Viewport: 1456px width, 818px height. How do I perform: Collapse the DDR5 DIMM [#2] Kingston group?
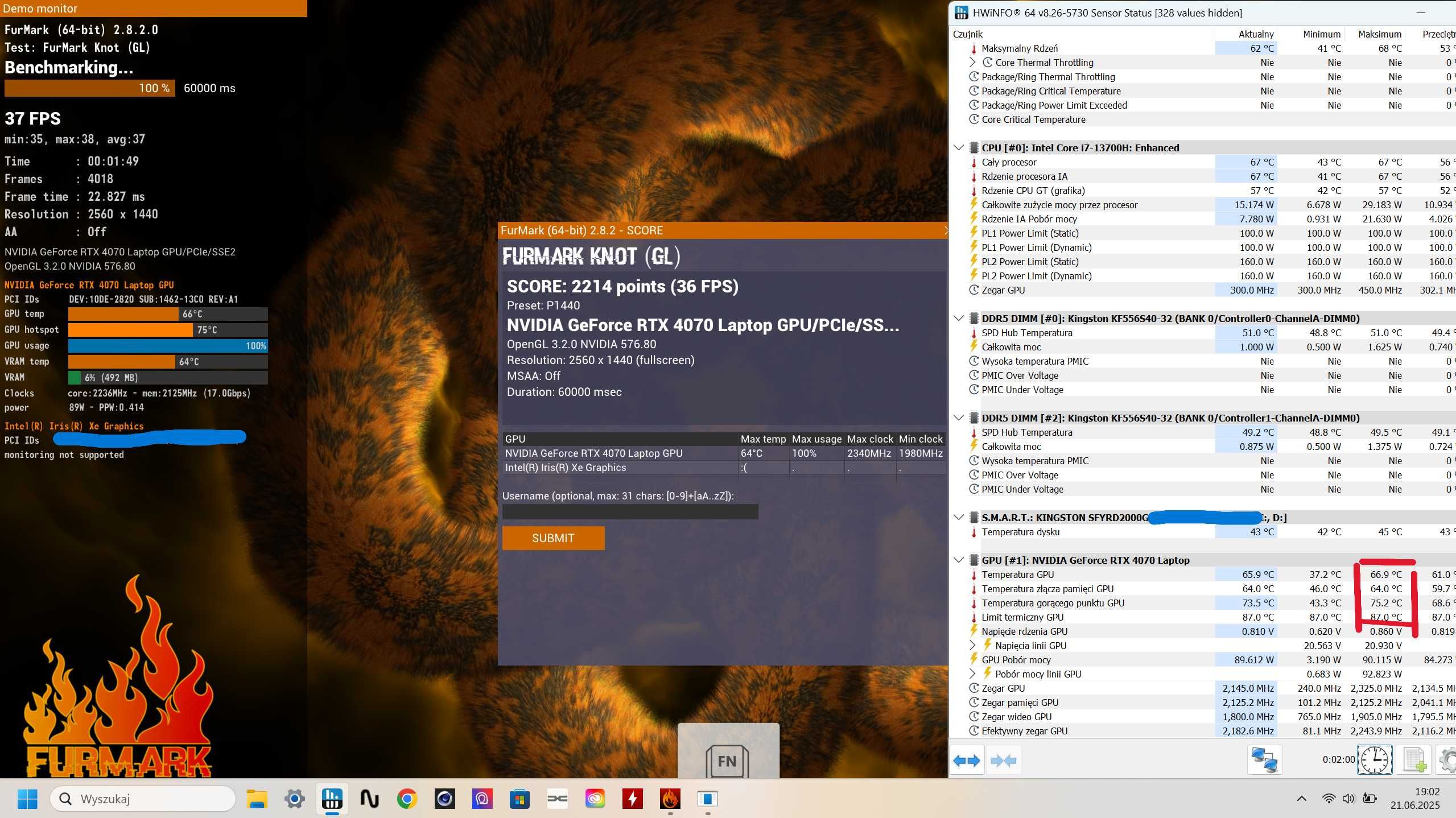tap(959, 418)
